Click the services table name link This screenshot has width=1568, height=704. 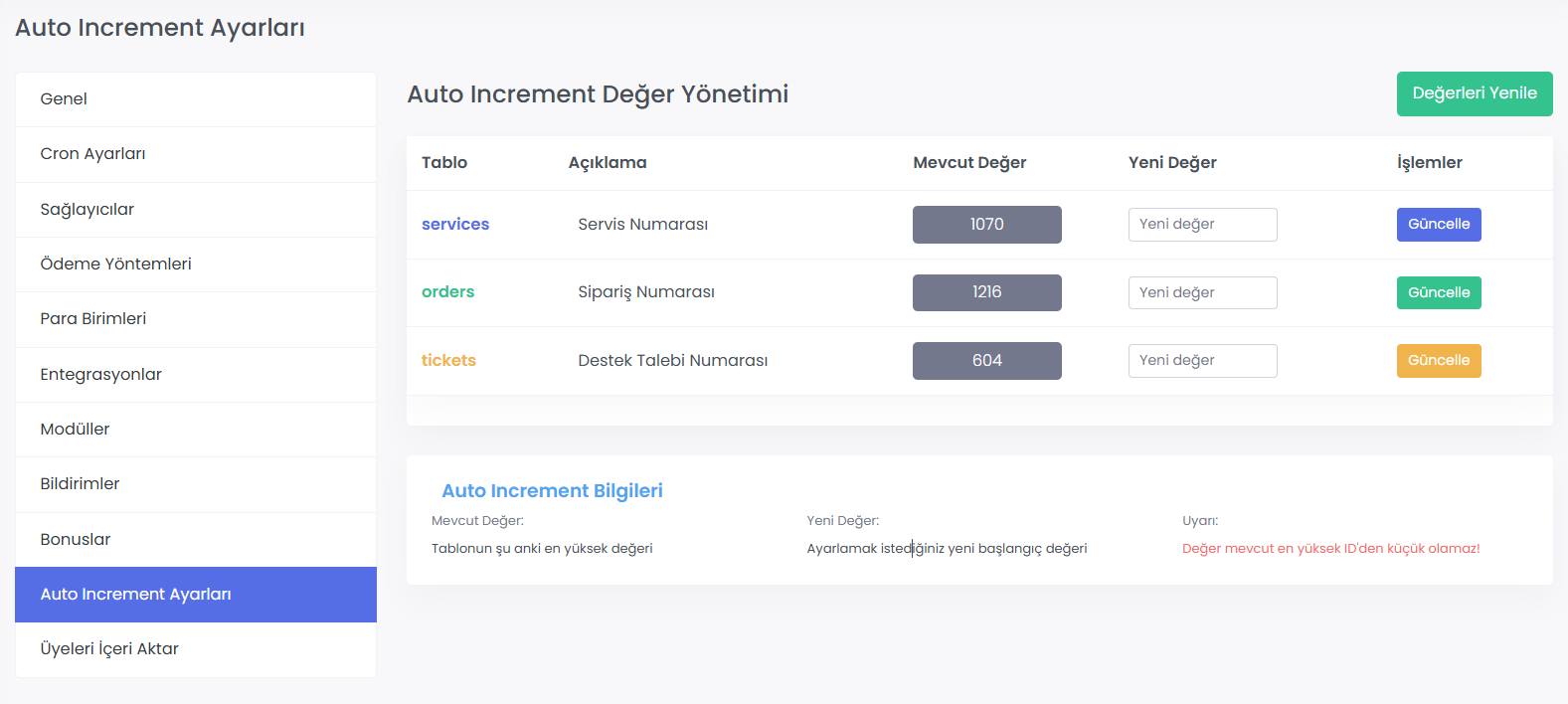point(455,225)
